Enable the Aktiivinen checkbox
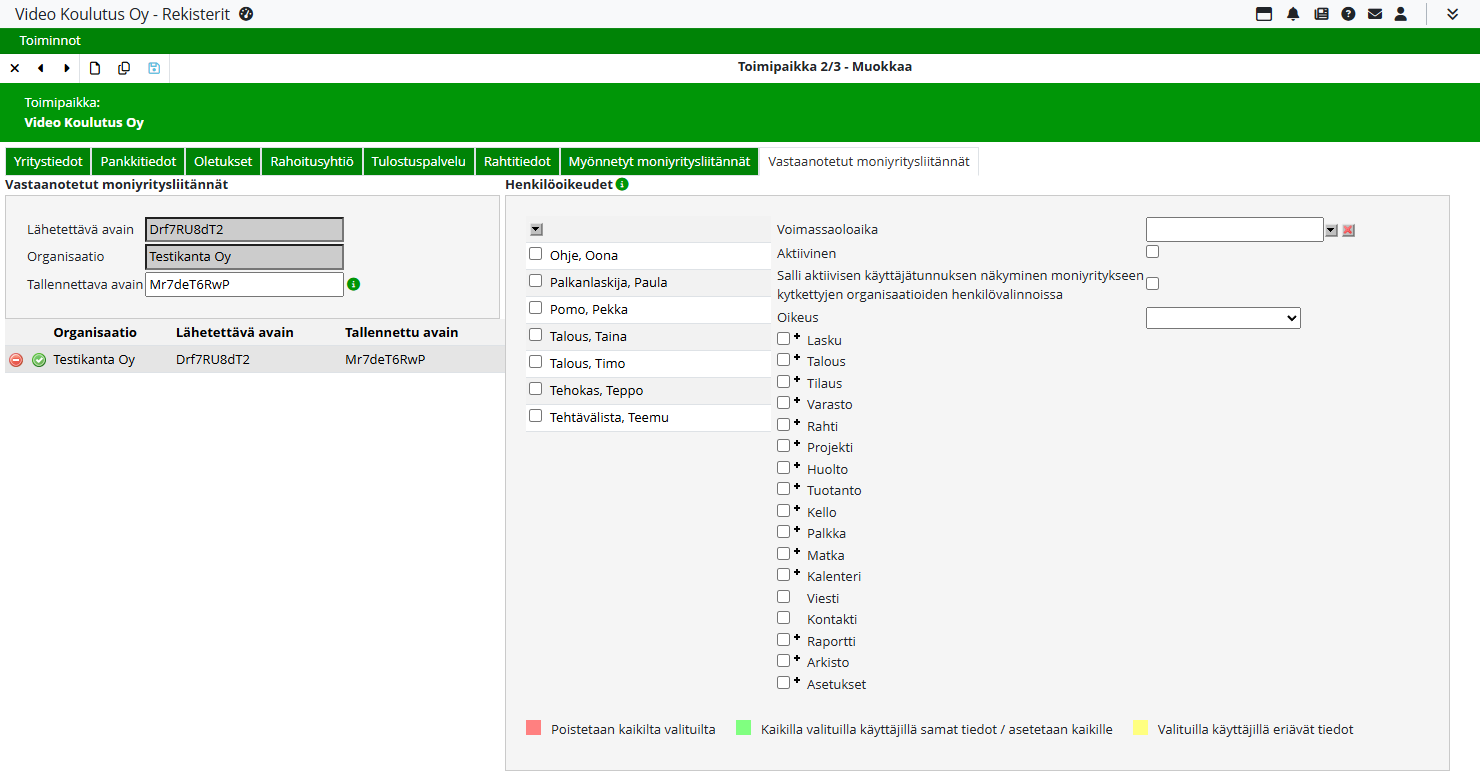 (x=1152, y=252)
